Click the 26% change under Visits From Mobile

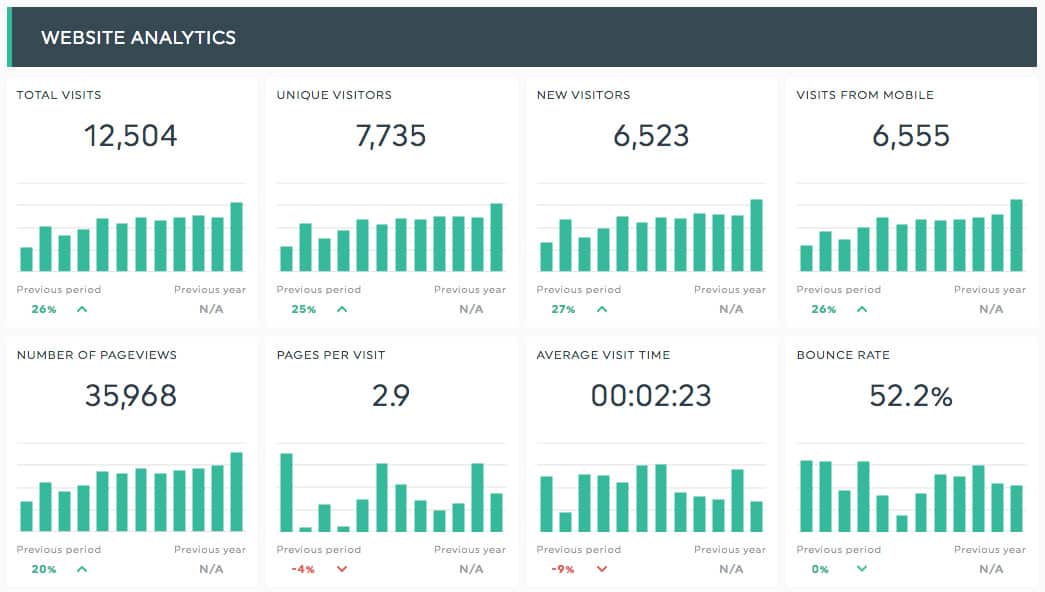click(824, 309)
